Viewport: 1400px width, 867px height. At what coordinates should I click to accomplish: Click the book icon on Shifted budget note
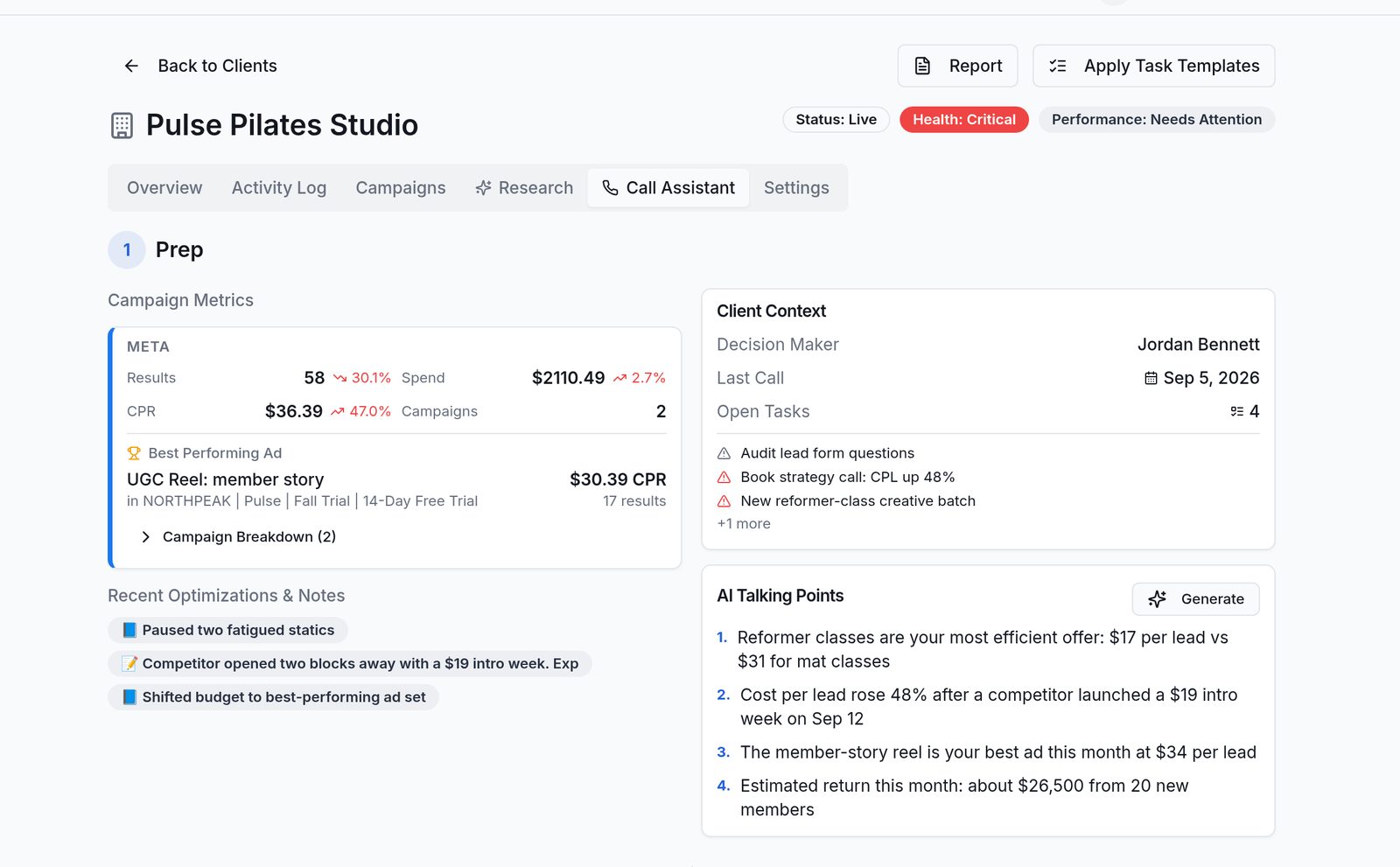tap(129, 697)
